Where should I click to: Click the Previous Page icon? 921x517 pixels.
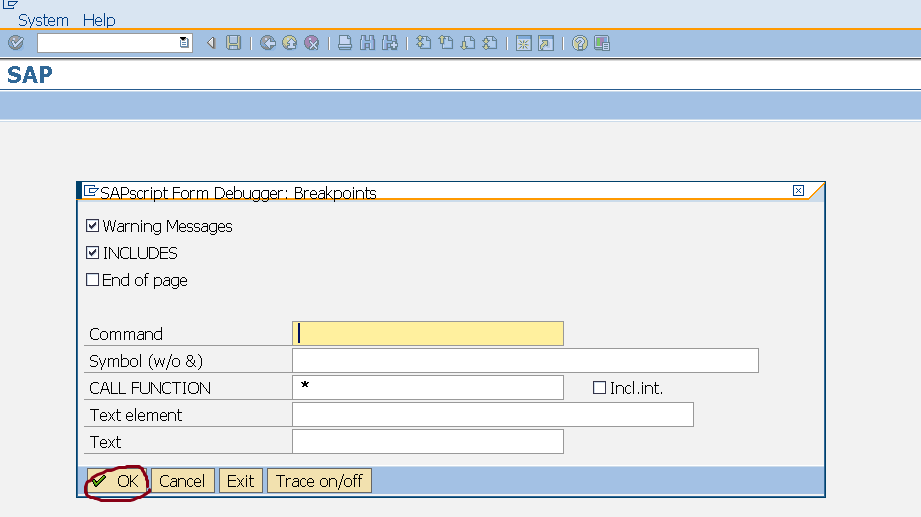point(446,43)
